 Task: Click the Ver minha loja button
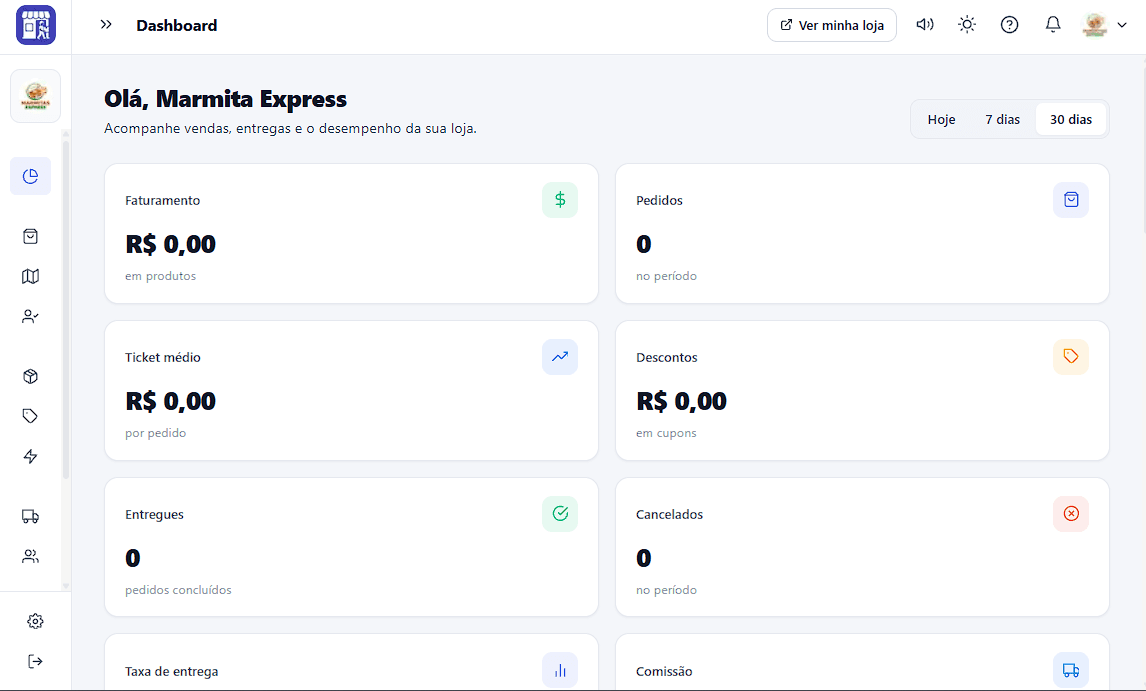(x=832, y=25)
